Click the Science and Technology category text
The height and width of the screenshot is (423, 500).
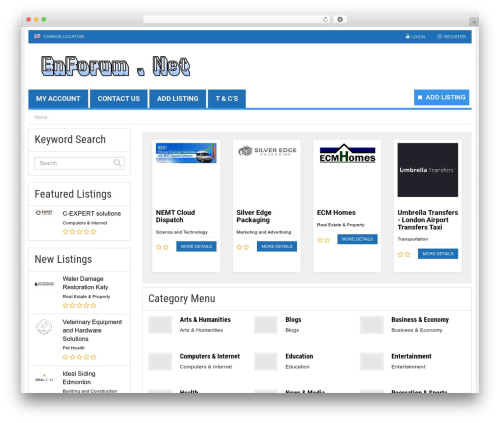tap(182, 232)
